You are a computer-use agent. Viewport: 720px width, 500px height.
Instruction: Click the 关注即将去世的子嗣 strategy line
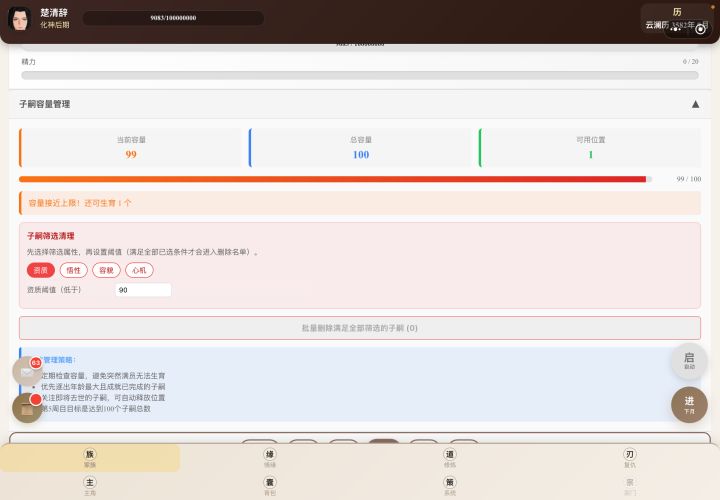point(103,398)
